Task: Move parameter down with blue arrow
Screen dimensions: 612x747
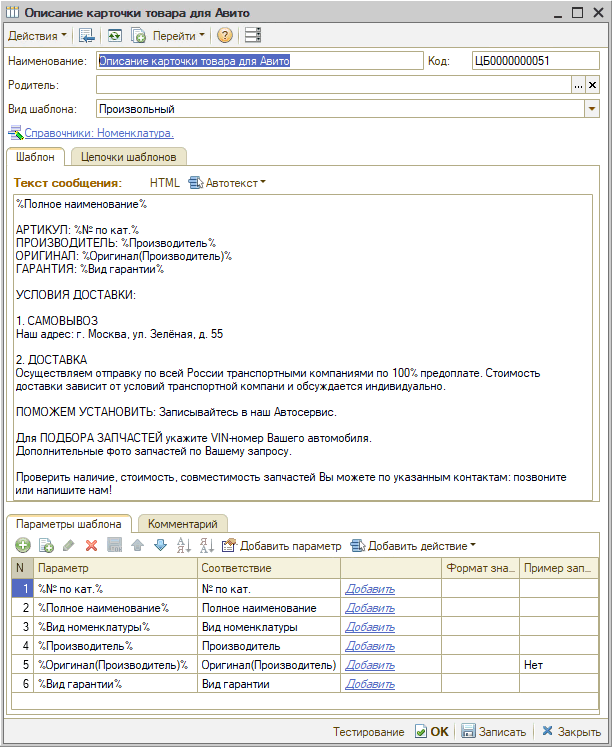Action: coord(160,546)
